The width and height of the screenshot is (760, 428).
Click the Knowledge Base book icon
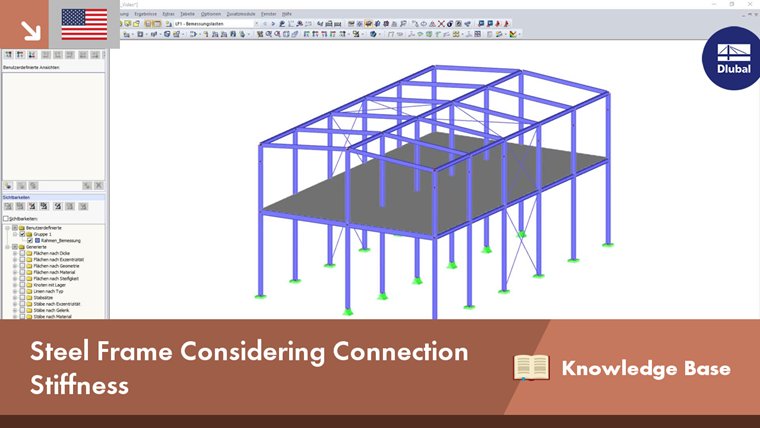pos(531,367)
